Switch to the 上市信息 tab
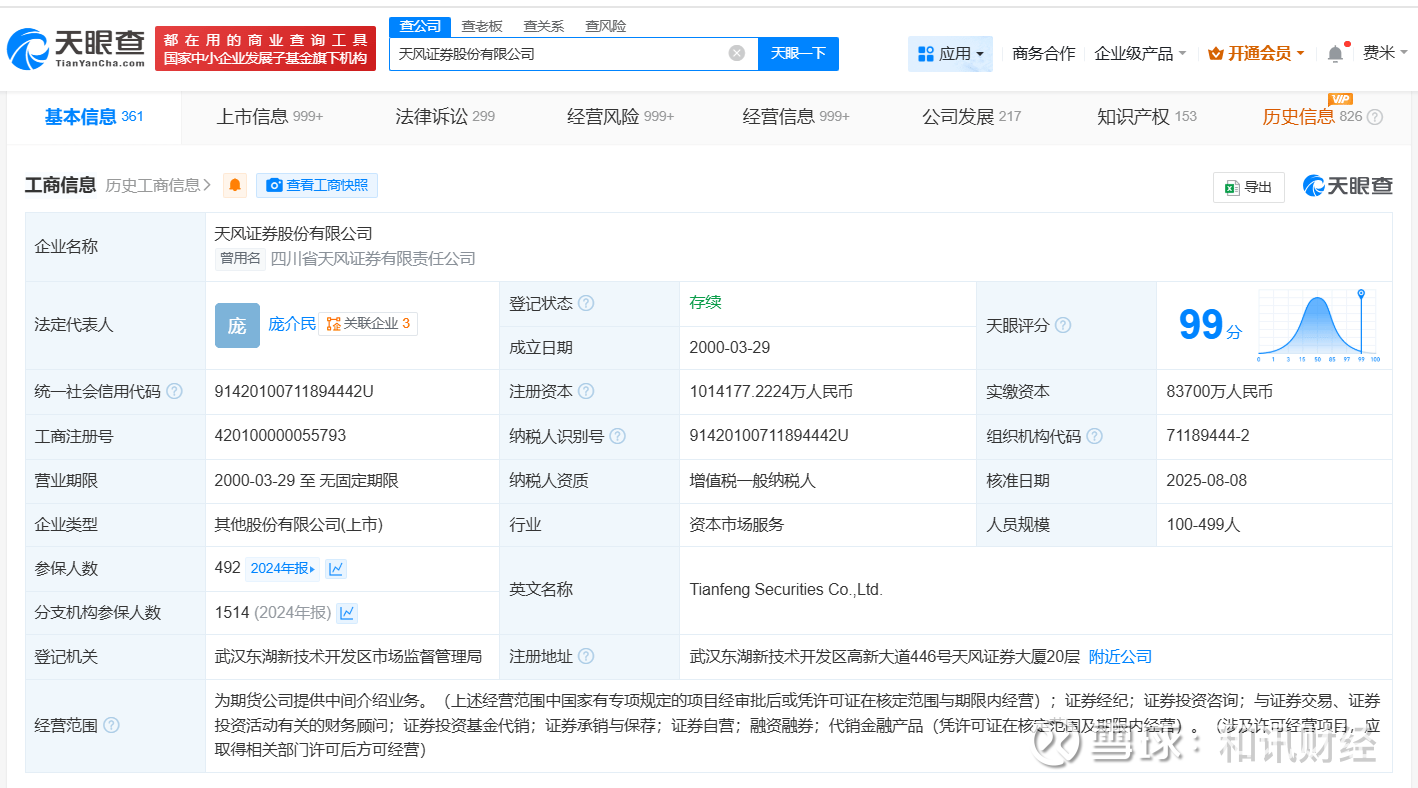Viewport: 1418px width, 788px height. pyautogui.click(x=270, y=117)
